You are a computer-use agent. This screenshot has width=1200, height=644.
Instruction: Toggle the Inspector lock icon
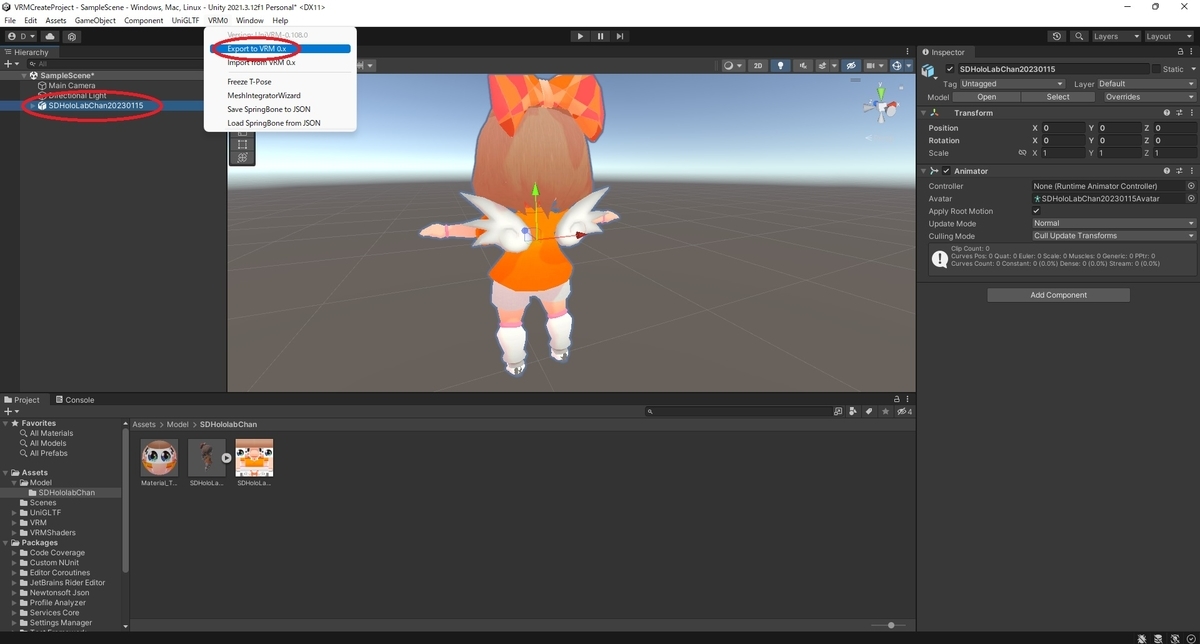pos(1180,52)
